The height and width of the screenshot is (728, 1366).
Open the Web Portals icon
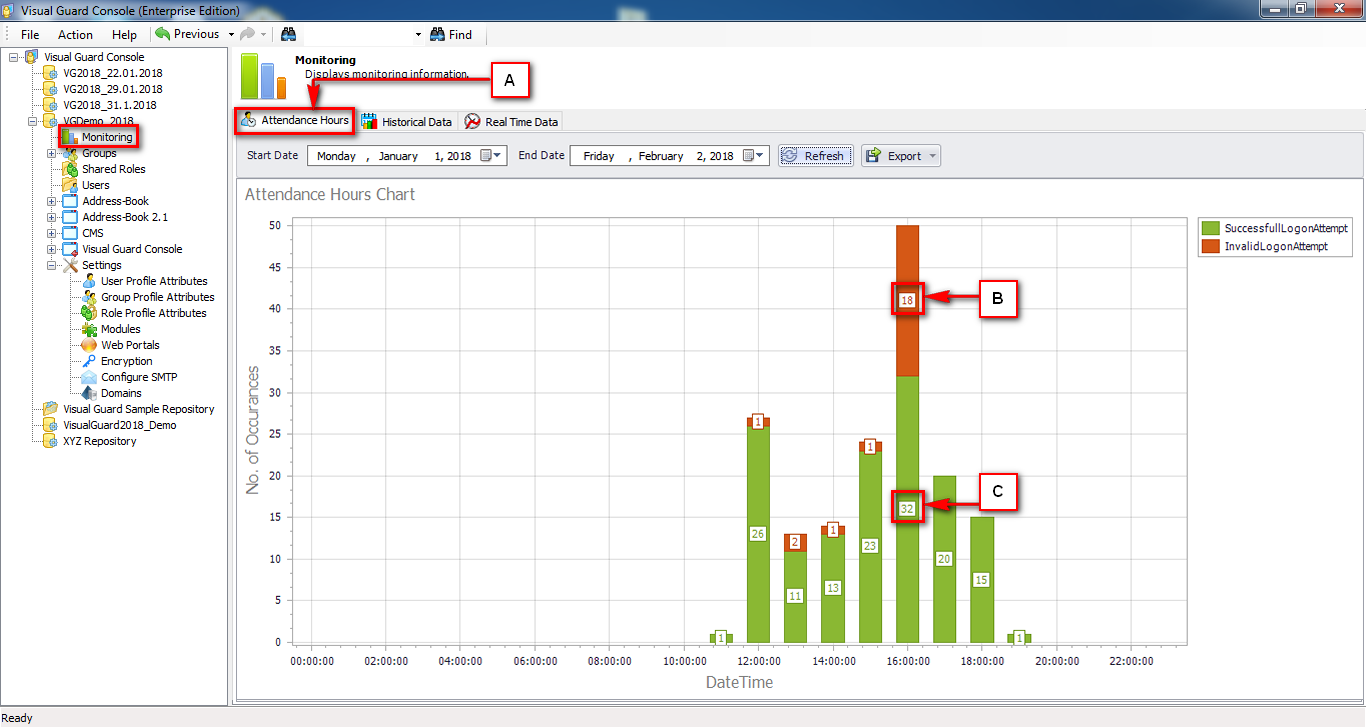pyautogui.click(x=89, y=345)
